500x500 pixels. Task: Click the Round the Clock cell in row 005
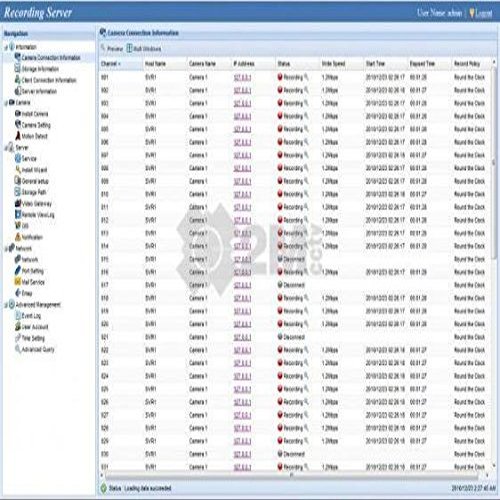point(469,129)
